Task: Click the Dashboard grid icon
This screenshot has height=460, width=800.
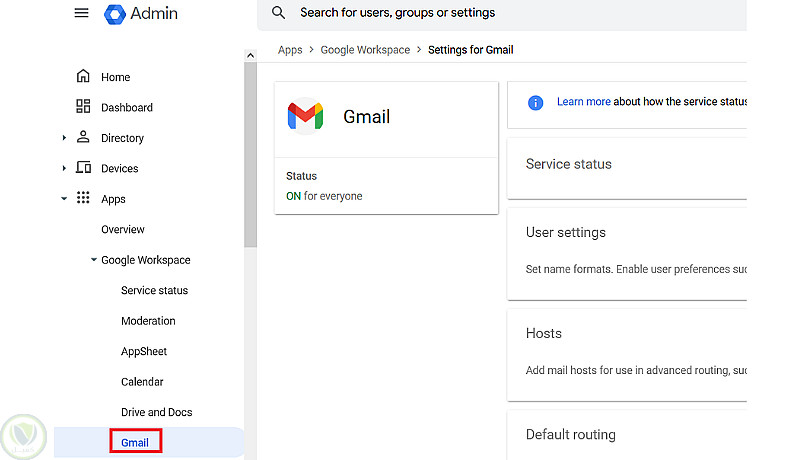Action: click(83, 107)
